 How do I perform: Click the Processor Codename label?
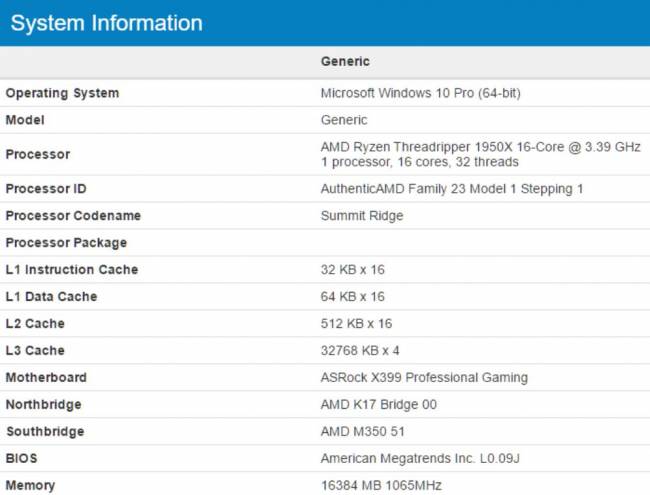(x=73, y=216)
